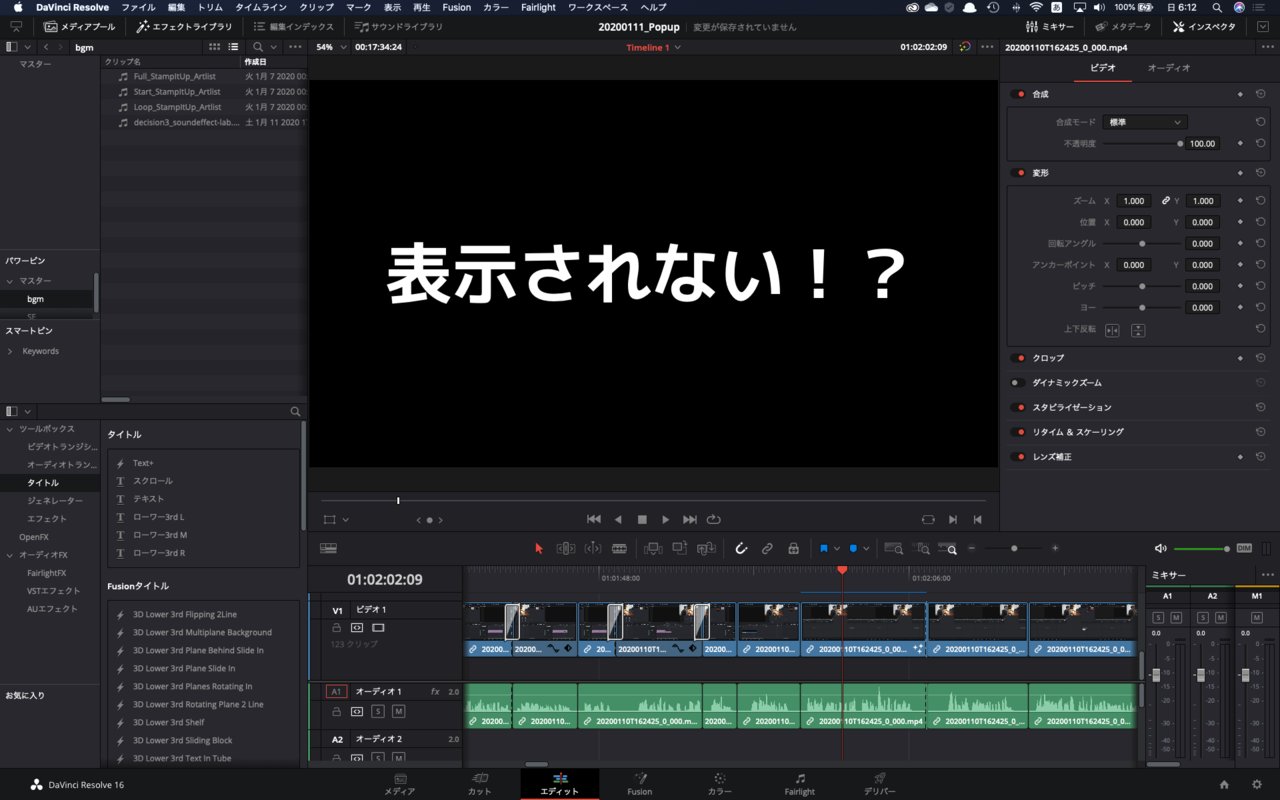
Task: Open the flag color dropdown arrow
Action: click(x=837, y=549)
